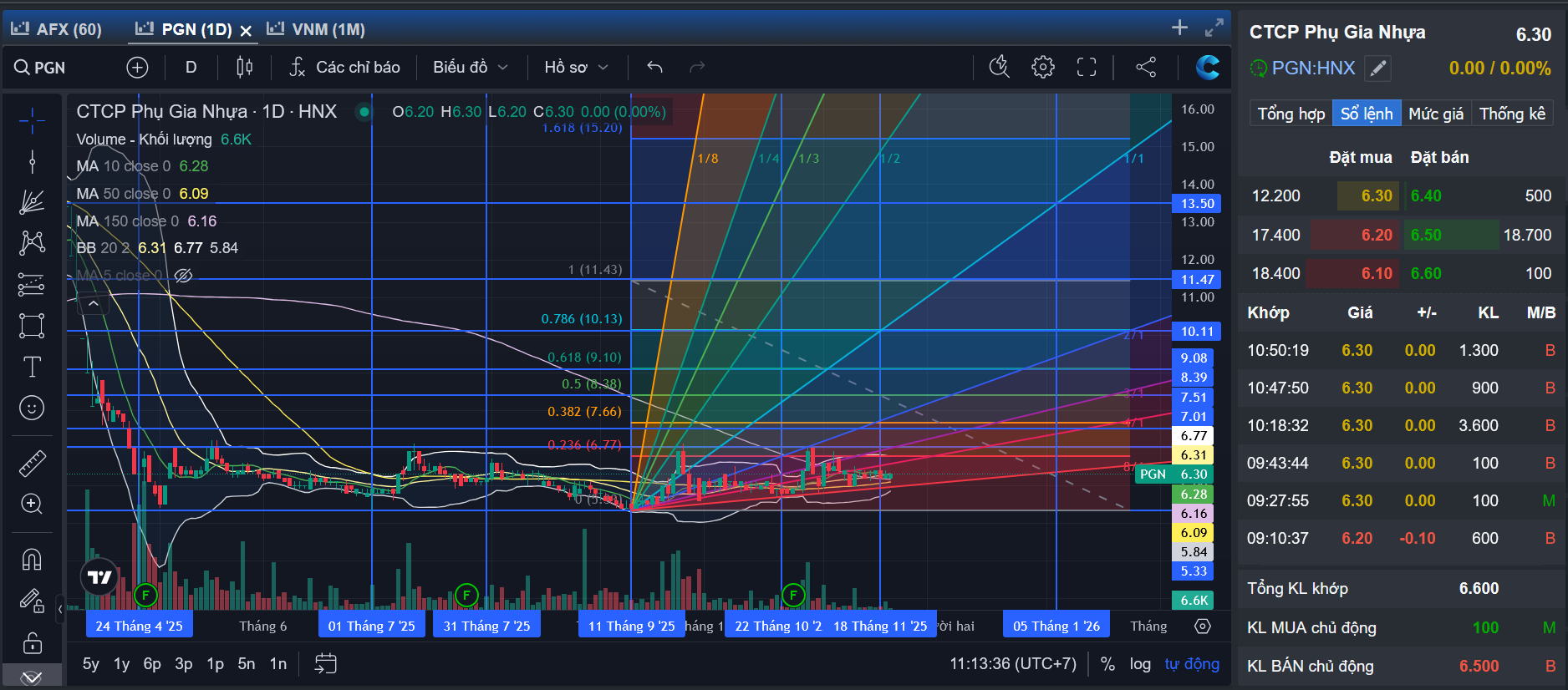Select the trend line drawing tool
1568x690 pixels.
[32, 162]
